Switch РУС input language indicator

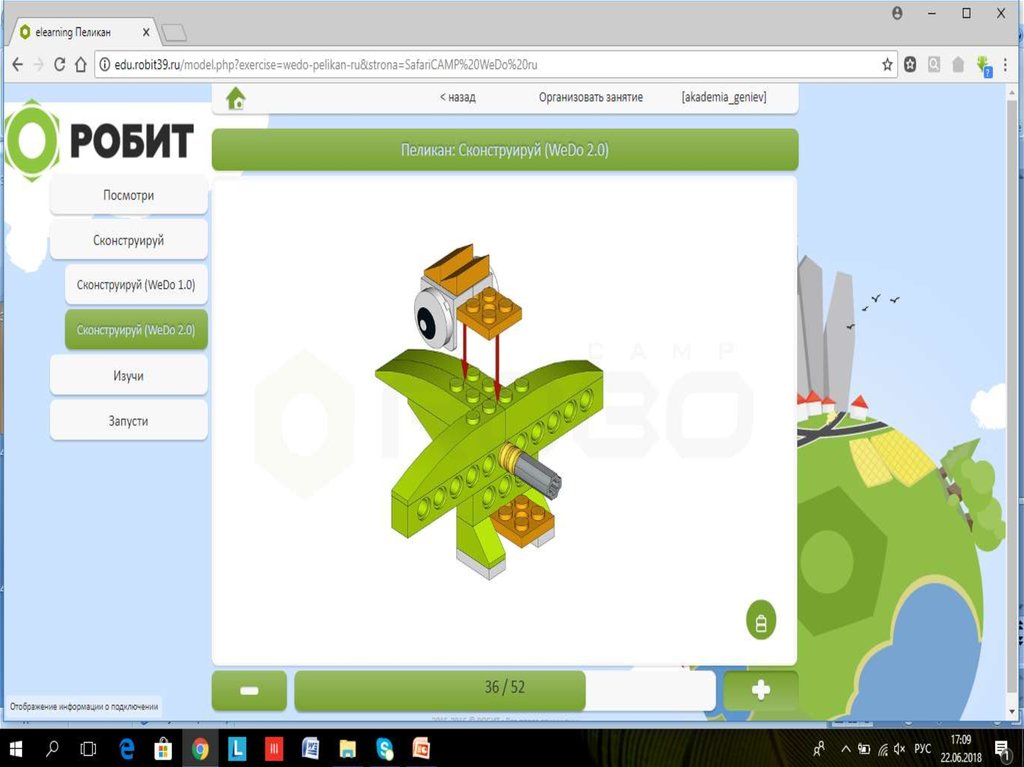tap(922, 749)
